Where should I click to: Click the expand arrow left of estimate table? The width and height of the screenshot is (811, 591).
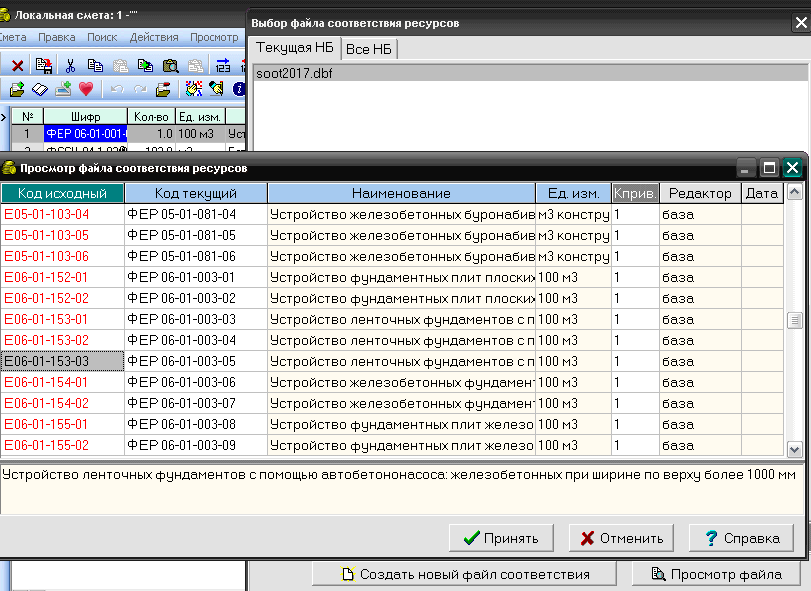coord(4,117)
